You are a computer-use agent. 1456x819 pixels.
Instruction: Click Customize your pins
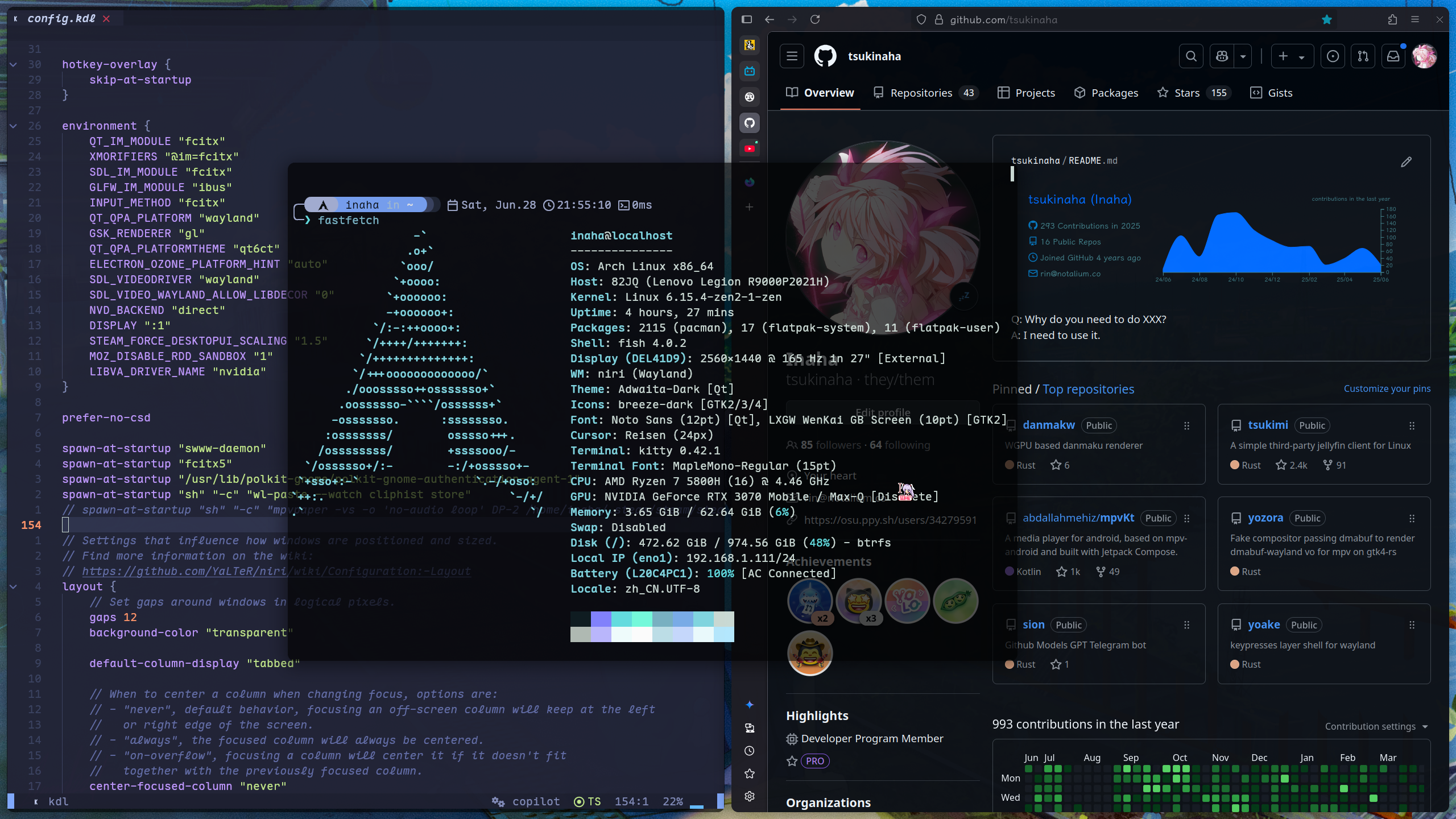click(x=1387, y=388)
